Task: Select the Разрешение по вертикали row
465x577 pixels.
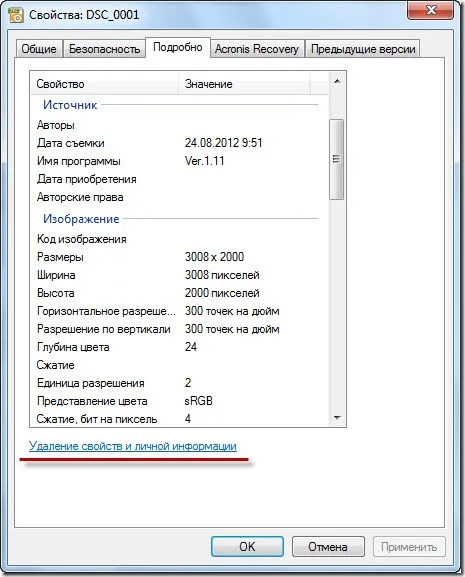Action: [x=180, y=329]
